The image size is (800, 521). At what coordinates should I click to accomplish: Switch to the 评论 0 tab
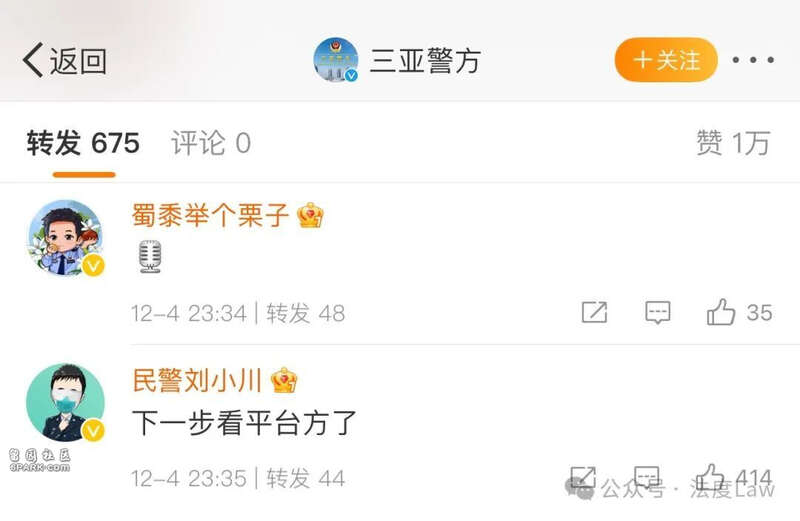tap(211, 143)
